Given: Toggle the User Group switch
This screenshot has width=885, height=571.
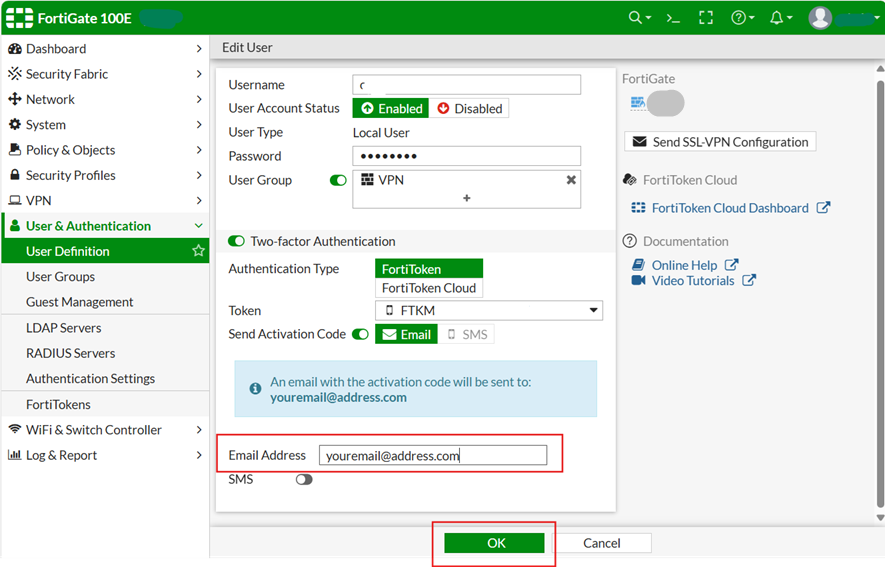Looking at the screenshot, I should (338, 180).
